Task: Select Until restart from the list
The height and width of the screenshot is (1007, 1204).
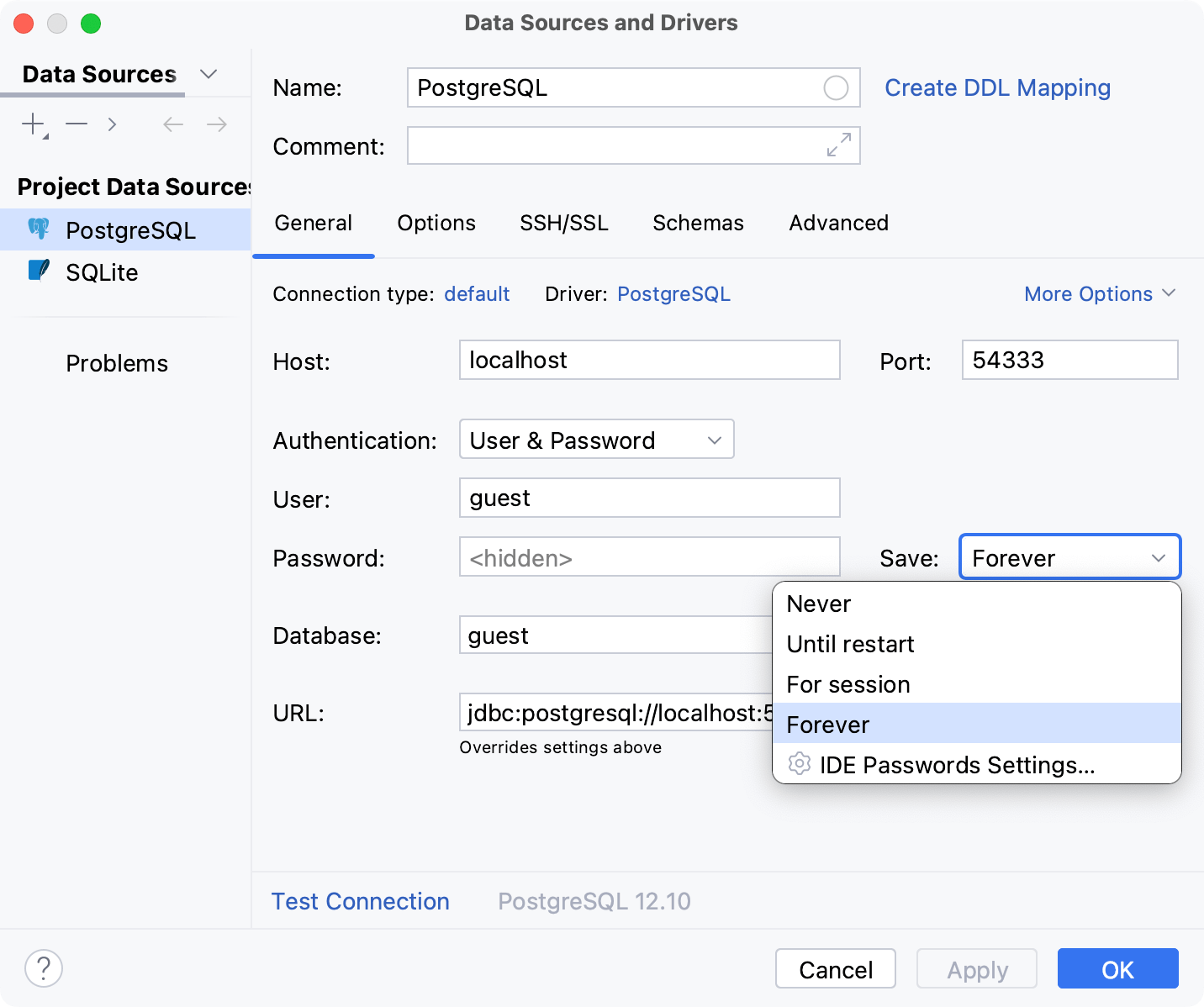Action: (x=850, y=644)
